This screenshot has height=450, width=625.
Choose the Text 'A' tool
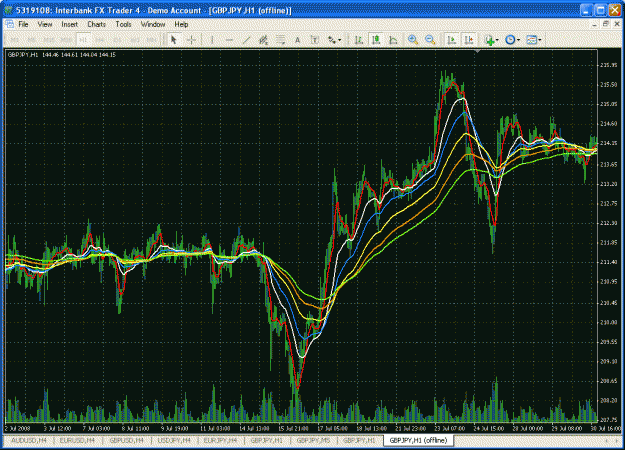coord(297,40)
